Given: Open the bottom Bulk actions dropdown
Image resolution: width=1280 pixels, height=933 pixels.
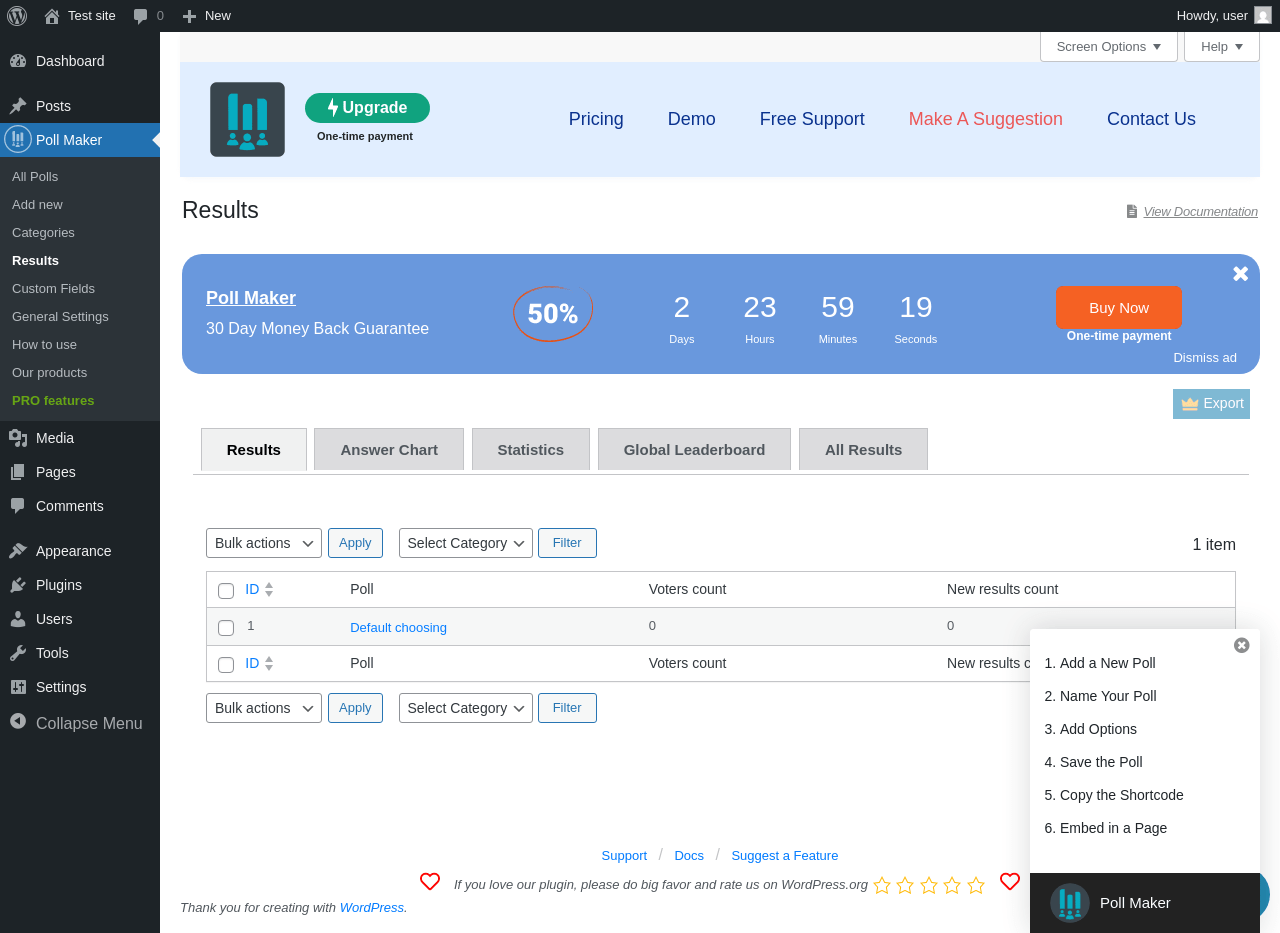Looking at the screenshot, I should [264, 708].
